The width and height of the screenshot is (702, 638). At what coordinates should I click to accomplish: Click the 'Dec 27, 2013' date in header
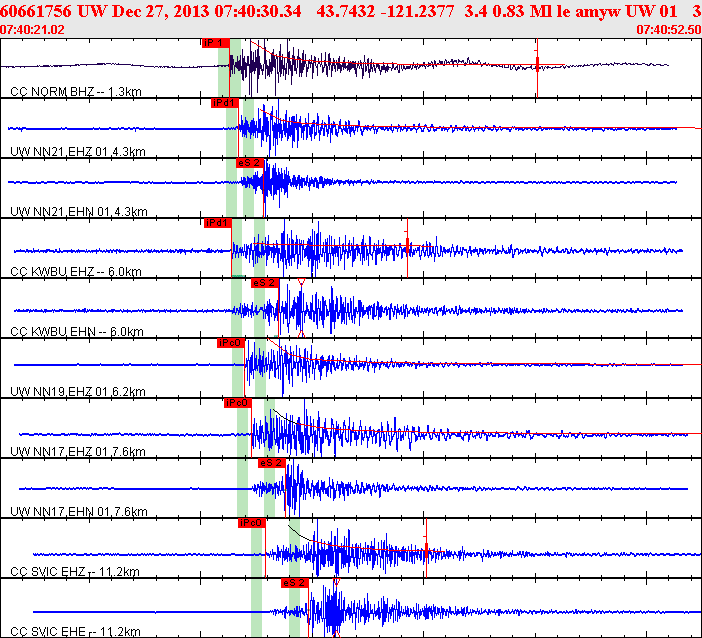tap(161, 11)
